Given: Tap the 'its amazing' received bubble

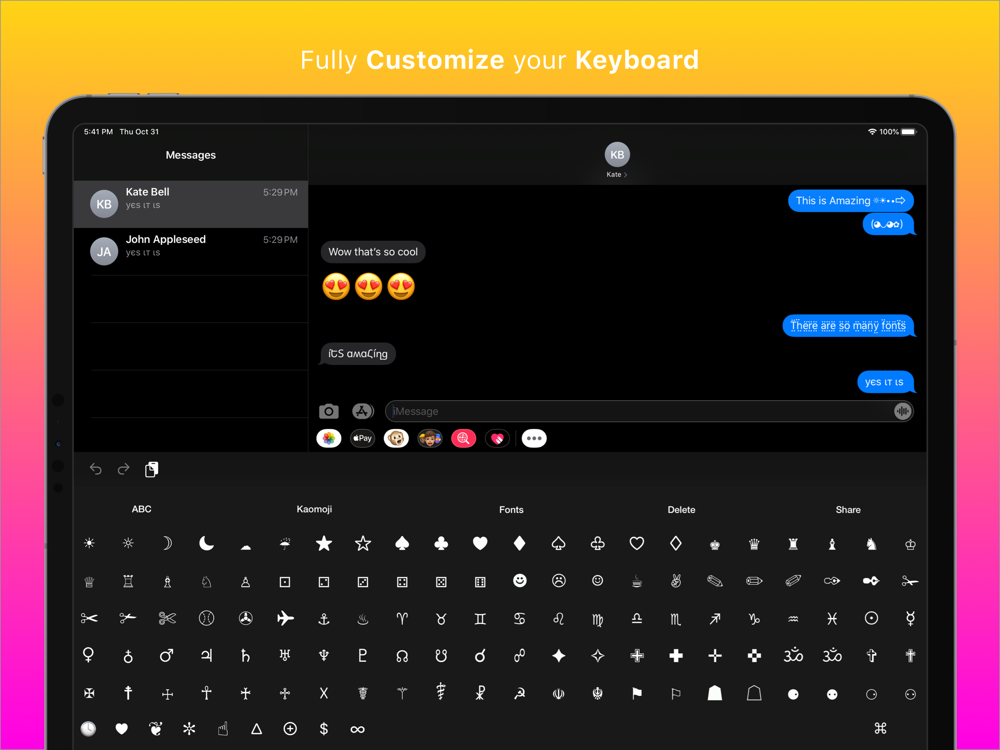Looking at the screenshot, I should pos(358,354).
